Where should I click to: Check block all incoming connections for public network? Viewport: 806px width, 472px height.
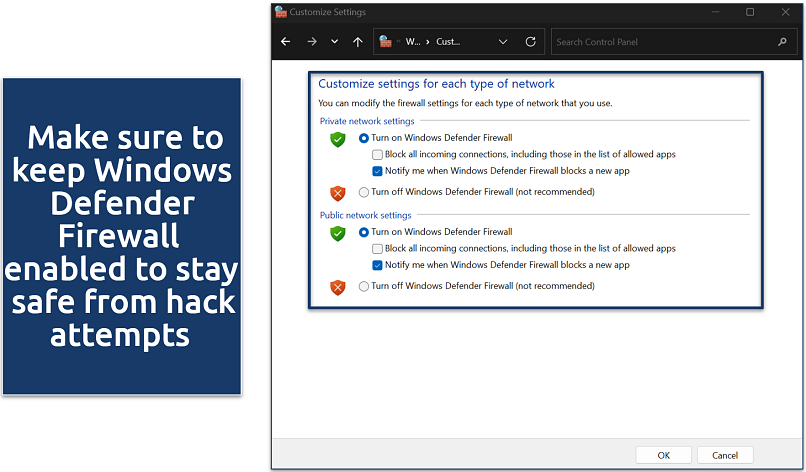[x=377, y=248]
